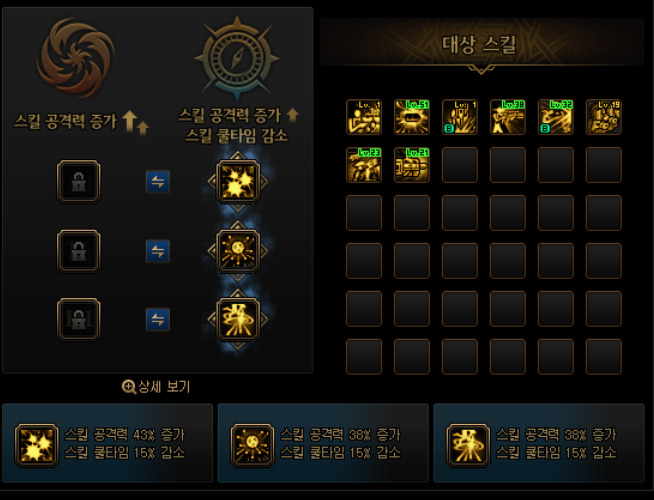Open the 스킬 공격력 증가 swirl emblem
Screen dimensions: 654x500
coord(76,58)
